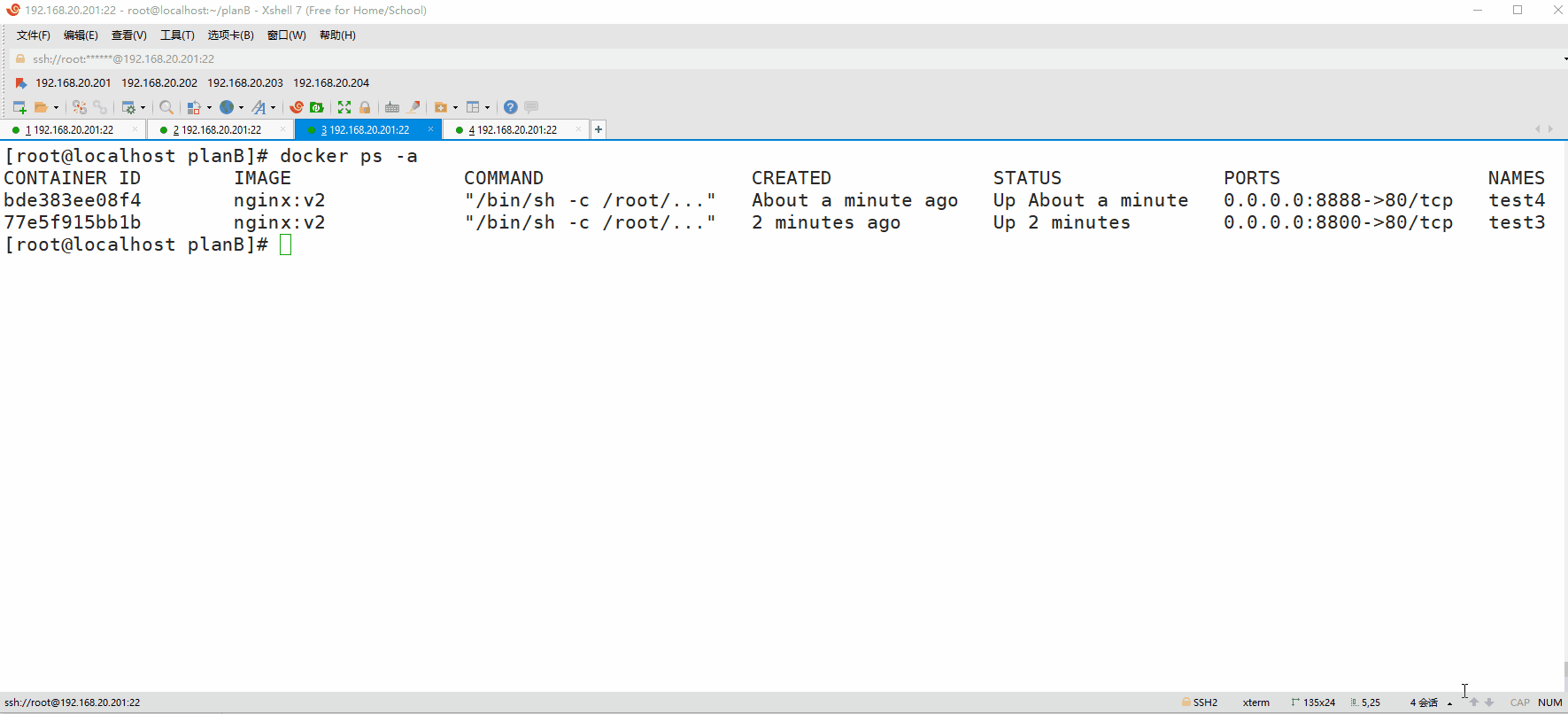Click the ssh address bar field
Screen dimensions: 1568x714
tap(531, 59)
